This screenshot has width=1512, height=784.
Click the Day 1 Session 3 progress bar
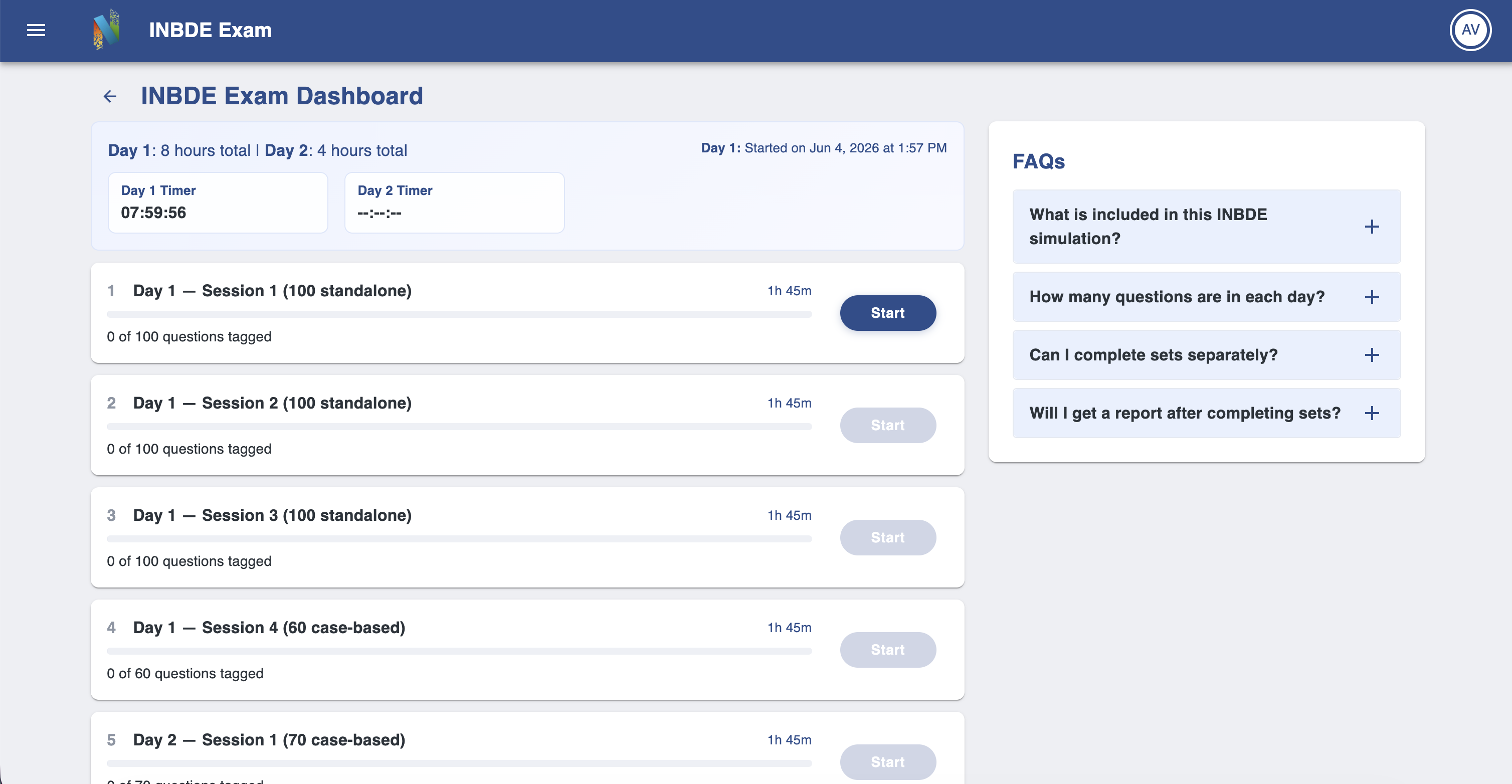click(x=459, y=539)
